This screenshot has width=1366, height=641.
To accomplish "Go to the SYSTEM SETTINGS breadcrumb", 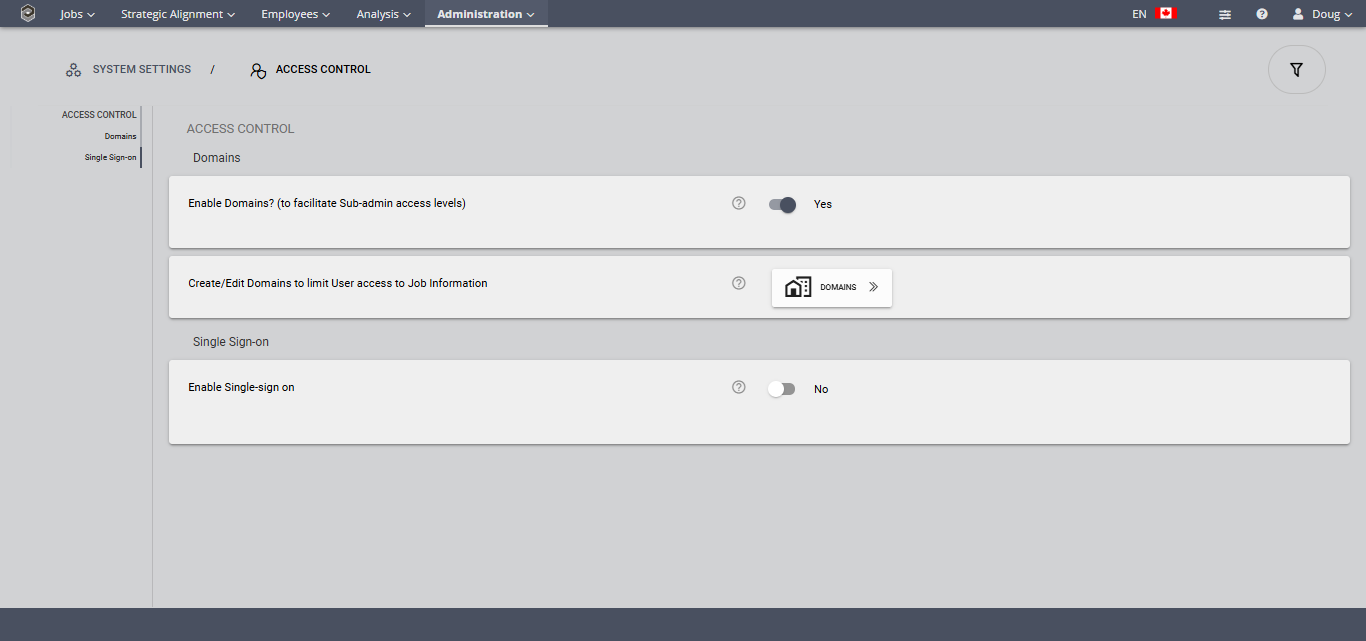I will pos(142,70).
